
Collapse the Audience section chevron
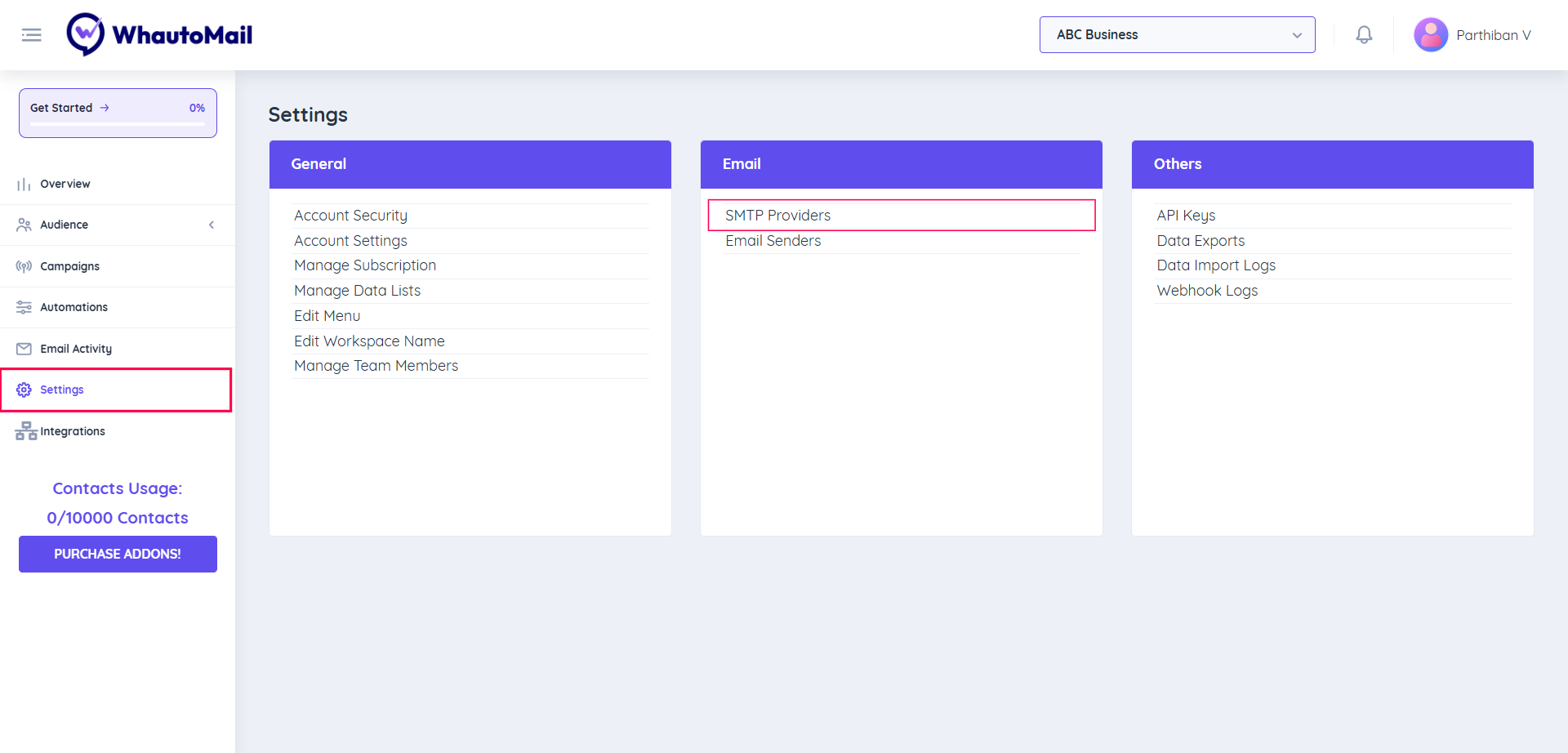click(x=212, y=225)
